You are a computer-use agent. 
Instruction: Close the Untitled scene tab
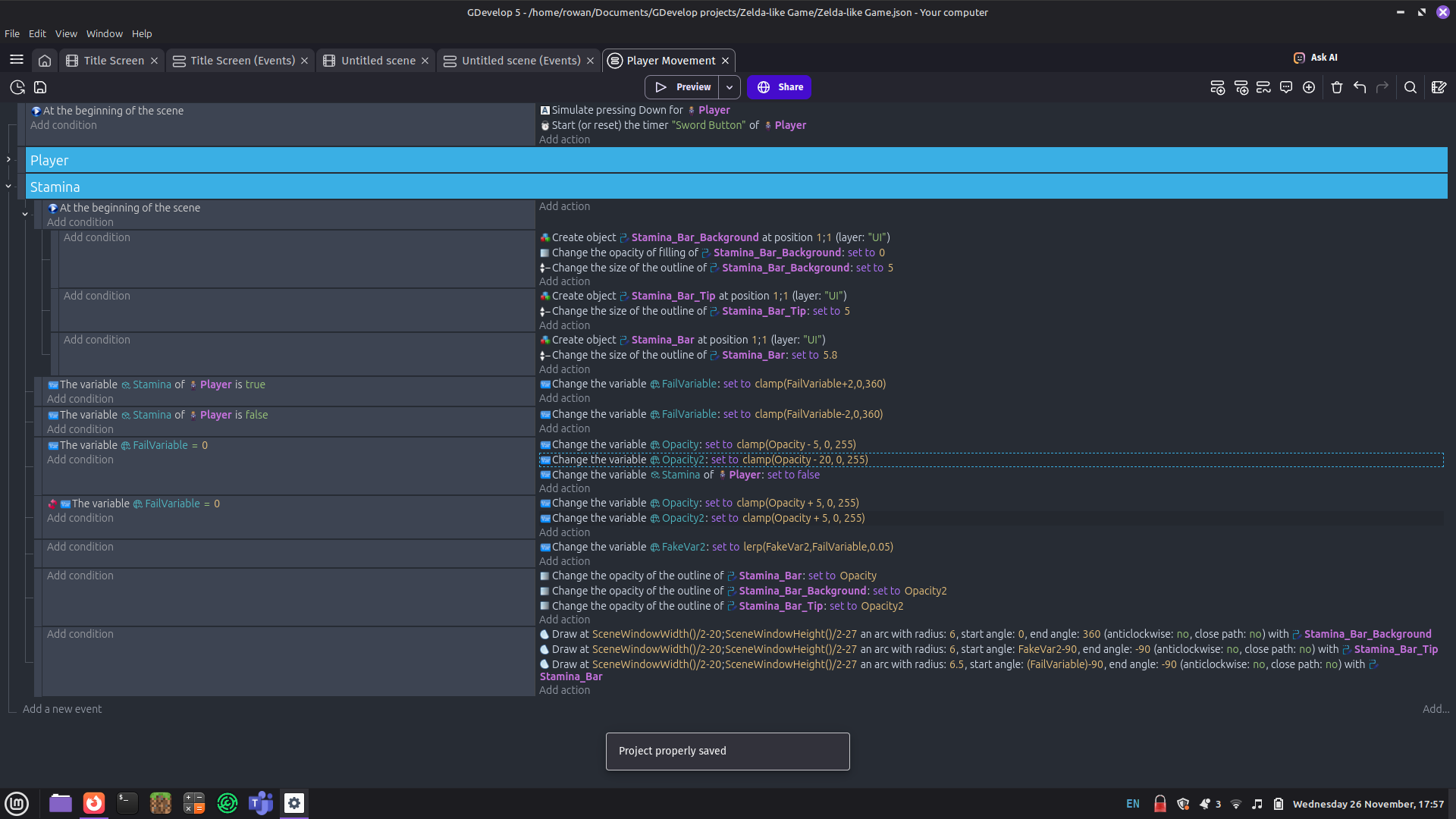point(425,61)
